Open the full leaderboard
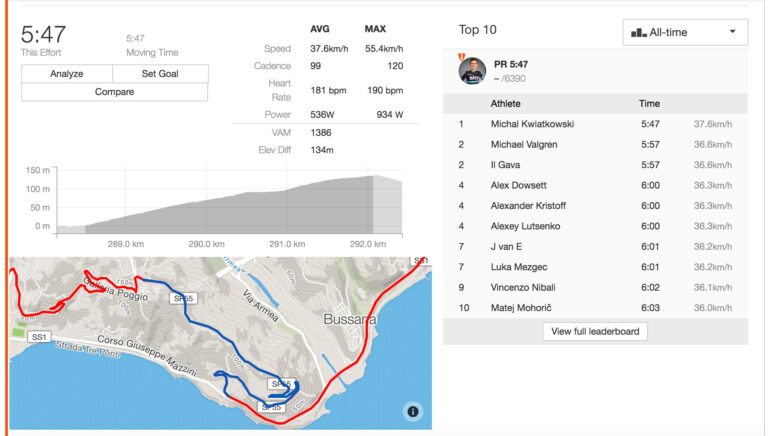The width and height of the screenshot is (768, 436). tap(595, 331)
